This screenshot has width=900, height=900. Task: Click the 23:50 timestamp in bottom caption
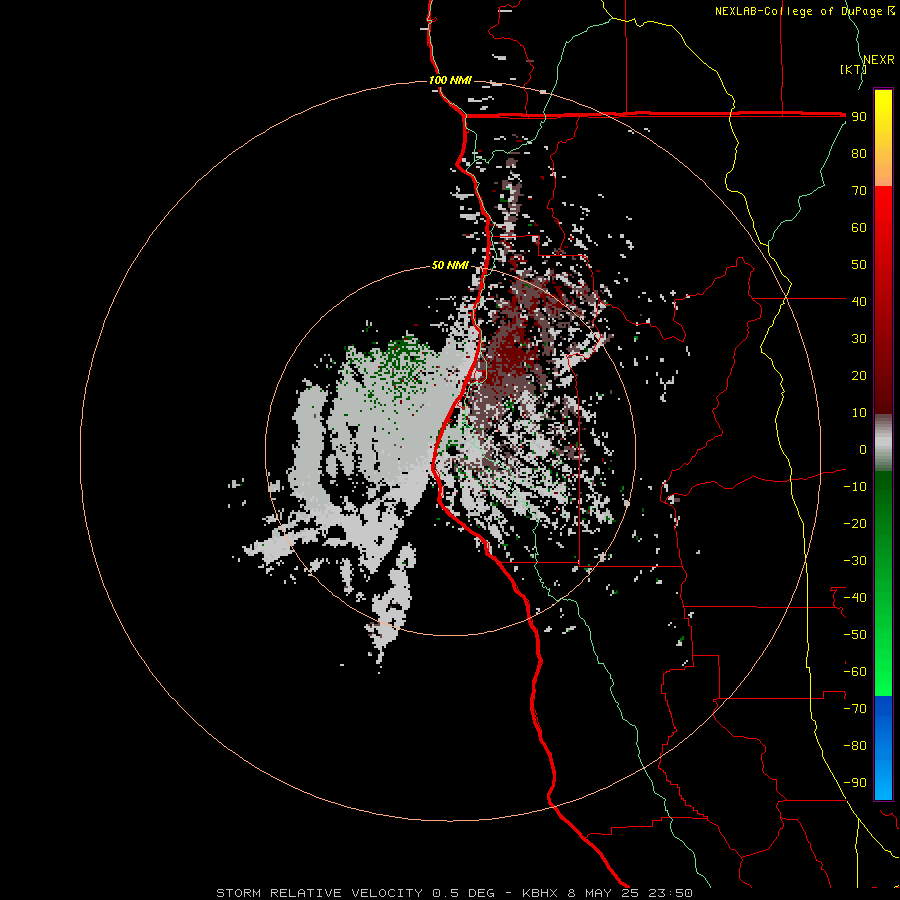(670, 893)
